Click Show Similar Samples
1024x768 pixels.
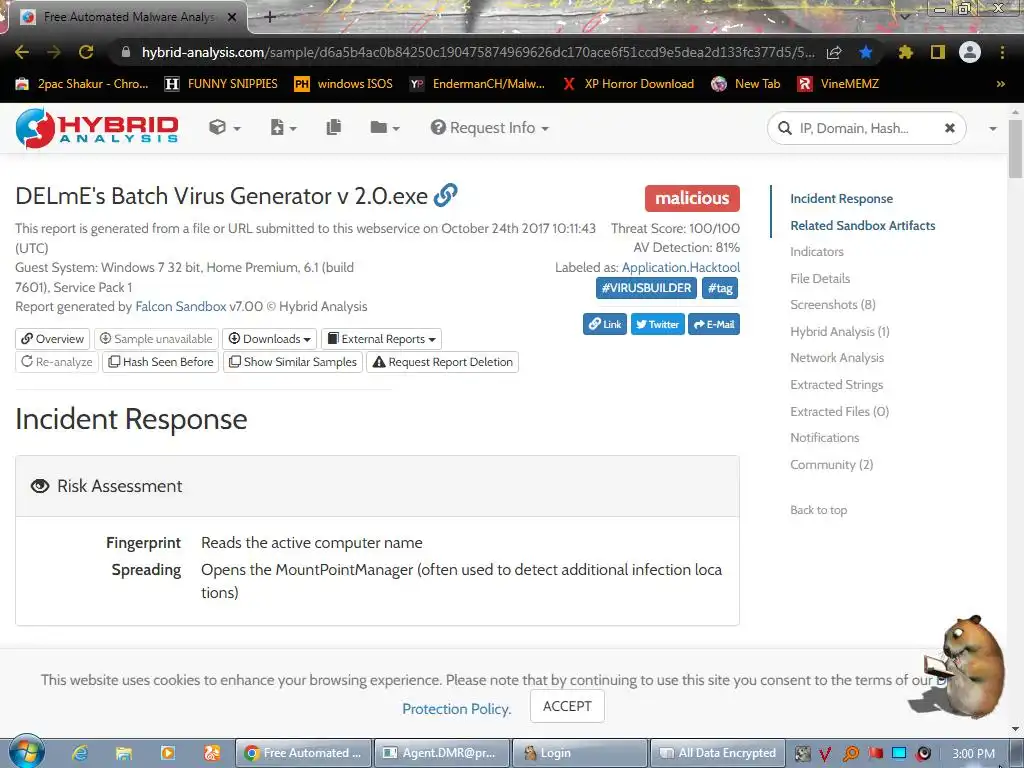point(293,362)
